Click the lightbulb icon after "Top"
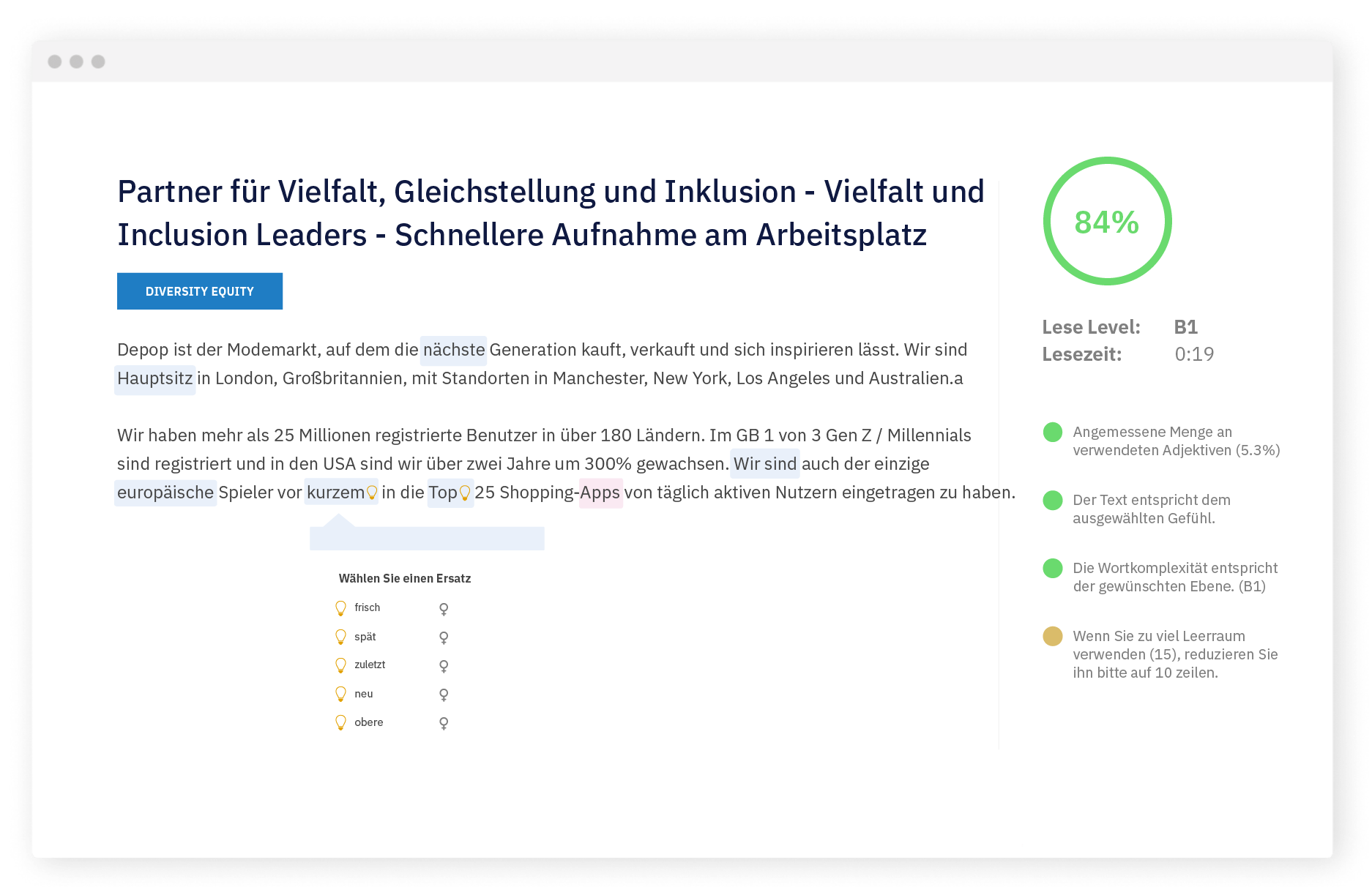1372x887 pixels. pos(464,493)
